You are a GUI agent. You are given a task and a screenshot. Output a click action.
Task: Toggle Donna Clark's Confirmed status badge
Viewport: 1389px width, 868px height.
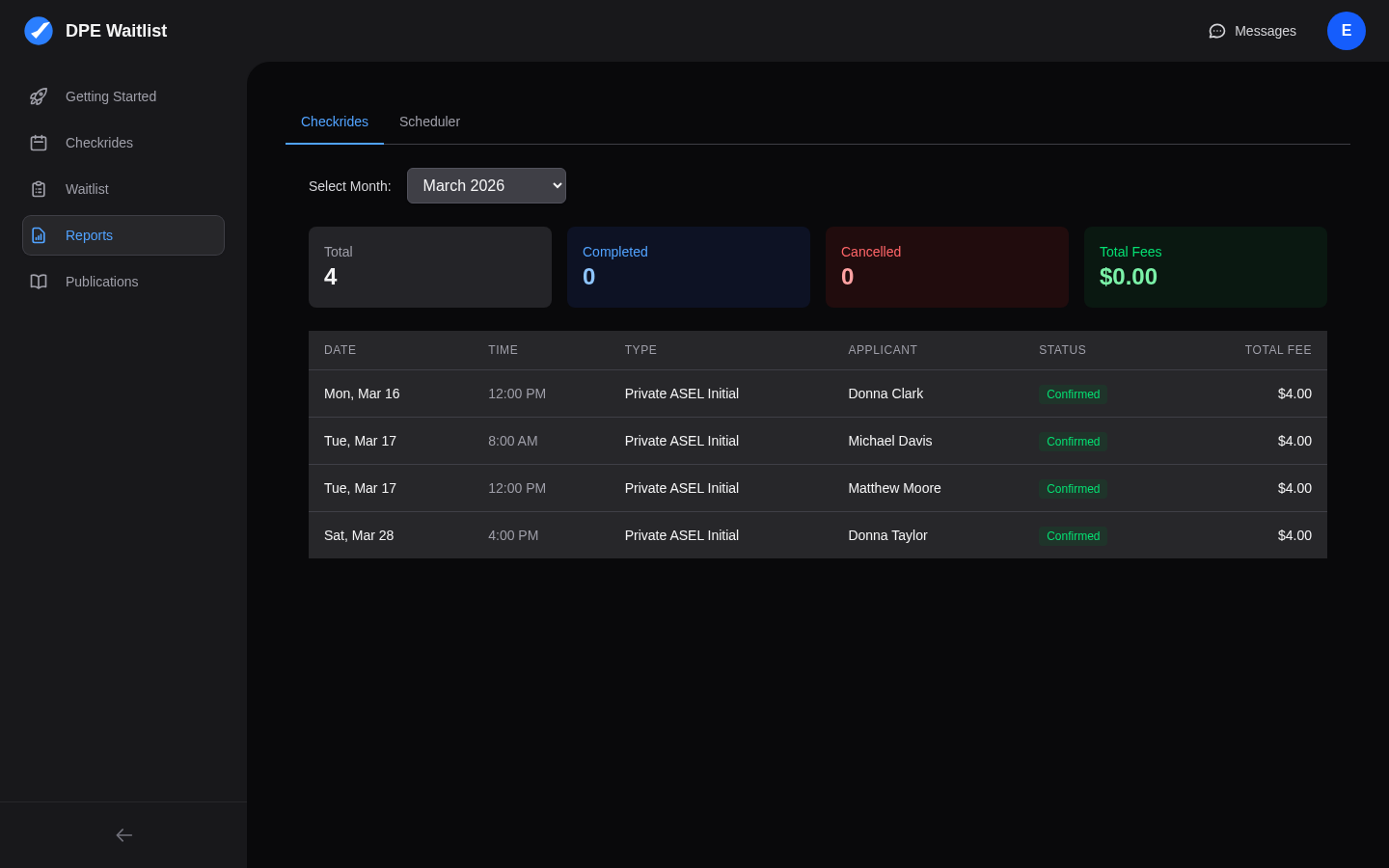click(x=1073, y=394)
